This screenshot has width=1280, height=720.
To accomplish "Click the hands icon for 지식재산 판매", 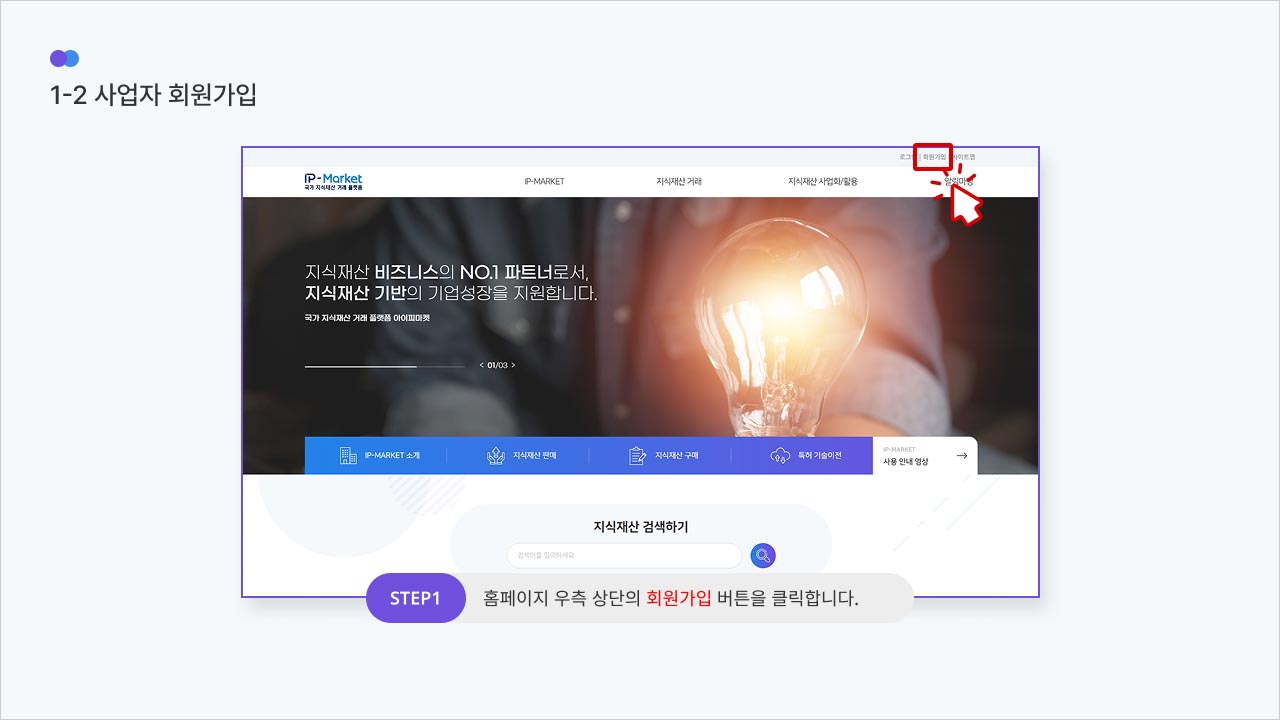I will [495, 455].
